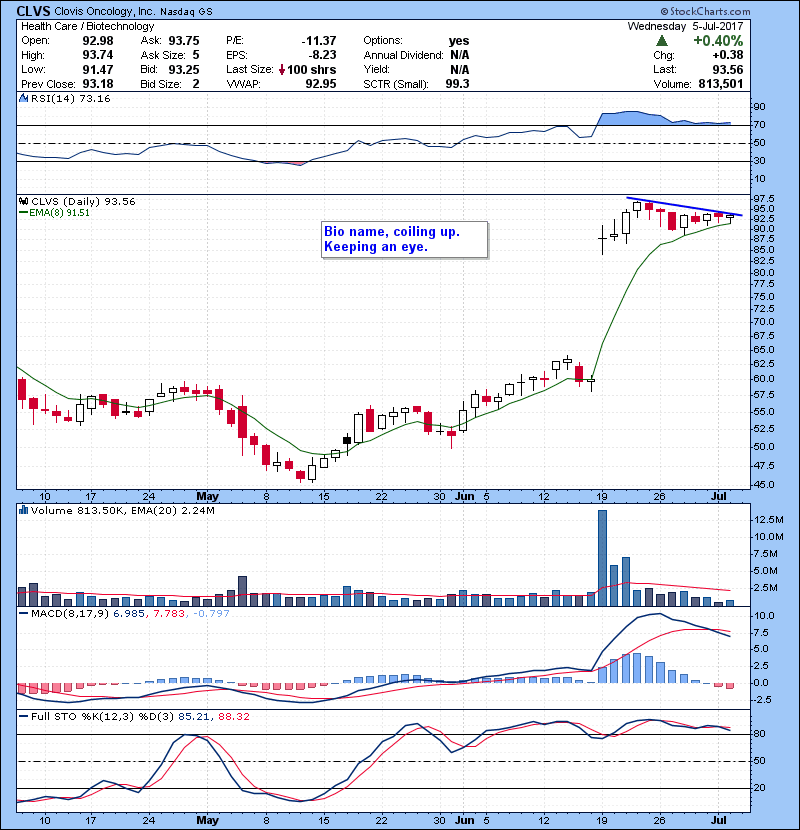Open the StockCharts.com copyright link
Screen dimensions: 800x830
pyautogui.click(x=706, y=11)
